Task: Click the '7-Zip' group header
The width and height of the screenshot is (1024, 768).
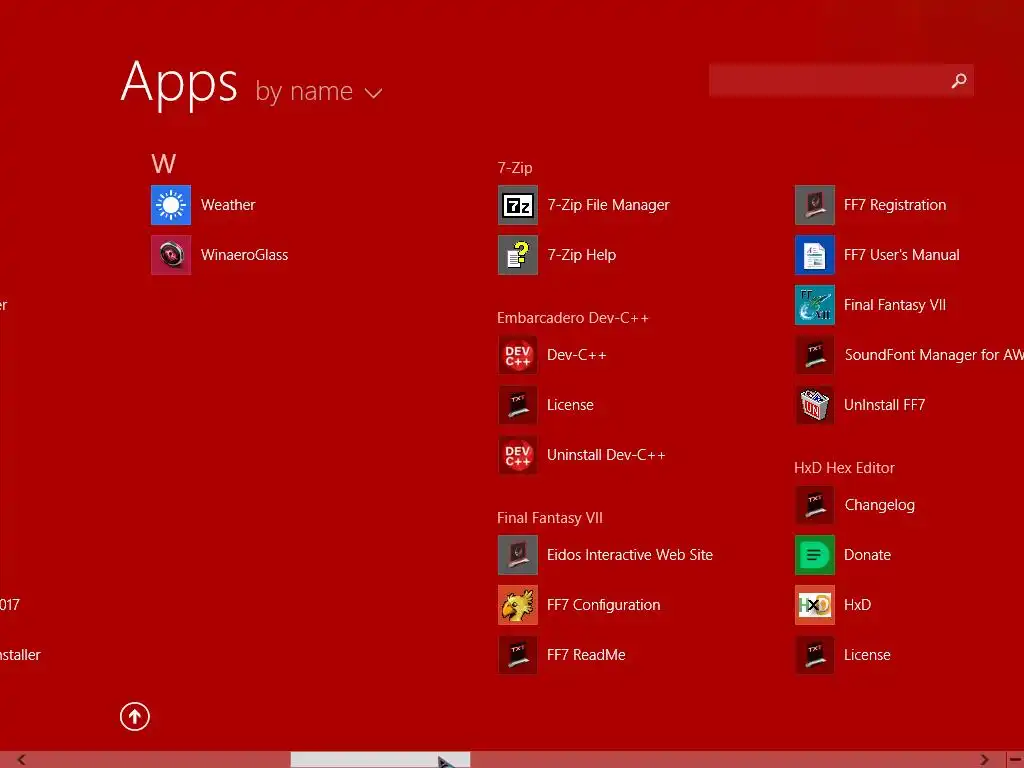Action: click(515, 168)
